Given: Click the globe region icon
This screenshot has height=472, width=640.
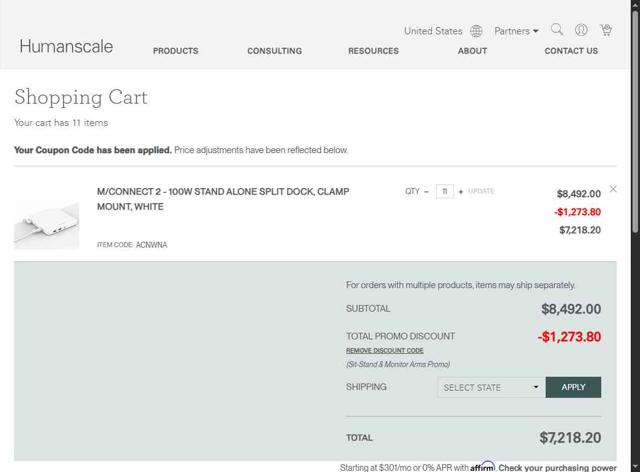Looking at the screenshot, I should click(x=476, y=31).
